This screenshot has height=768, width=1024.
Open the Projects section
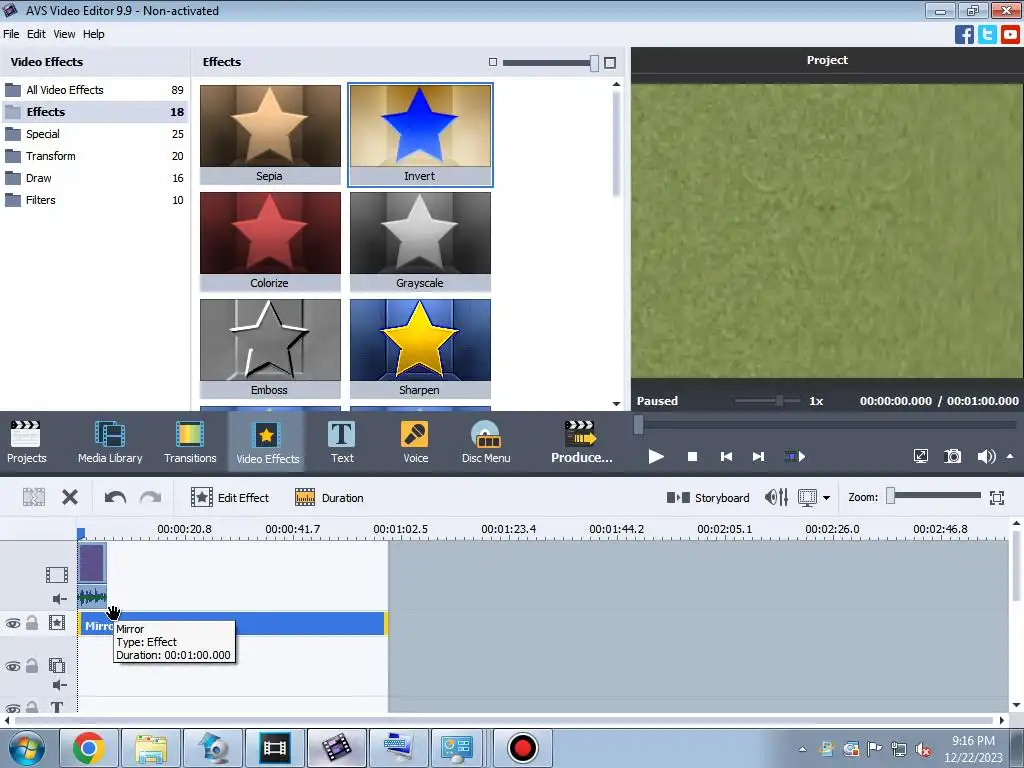[26, 442]
